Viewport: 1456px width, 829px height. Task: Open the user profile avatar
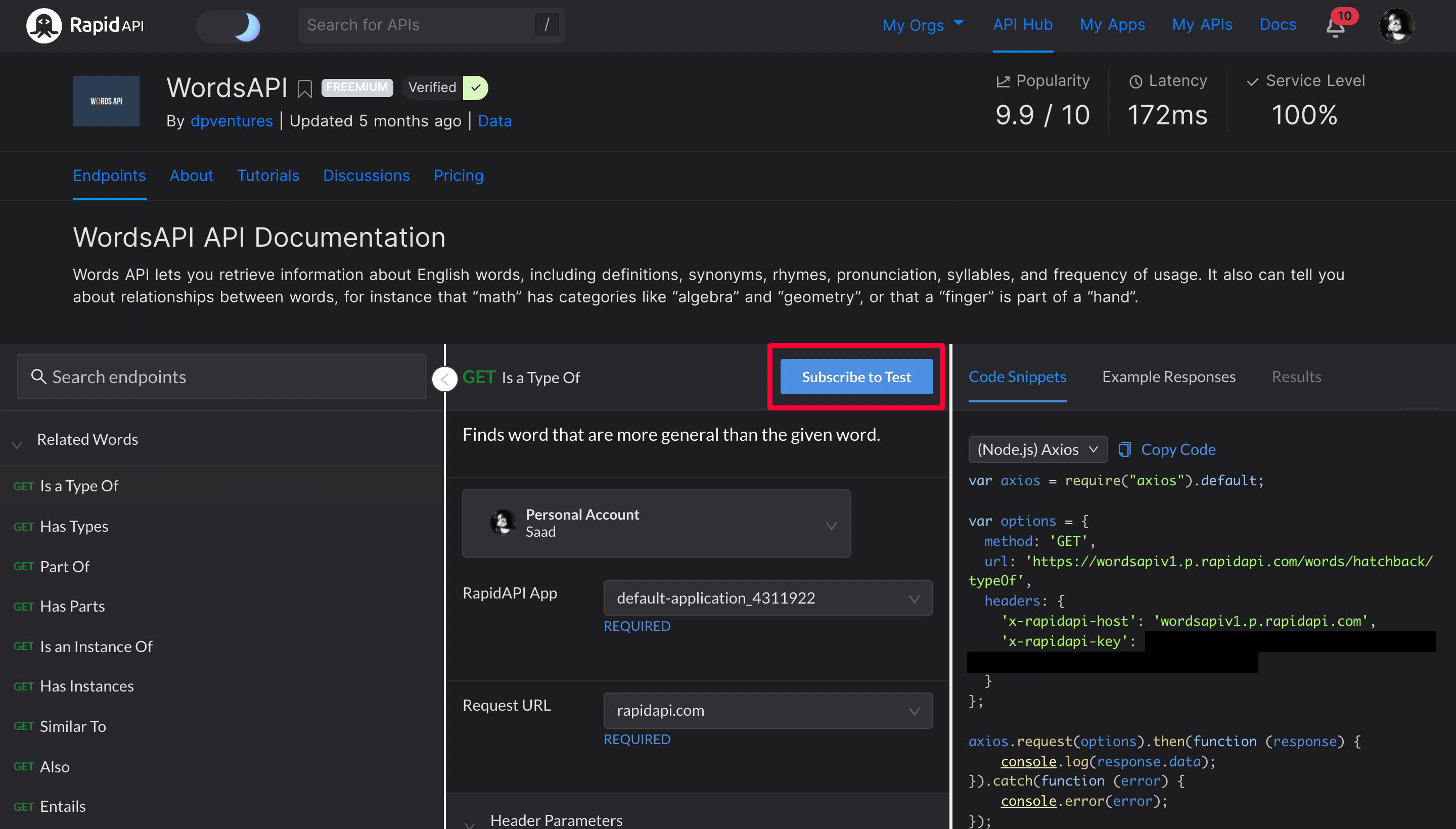point(1396,26)
